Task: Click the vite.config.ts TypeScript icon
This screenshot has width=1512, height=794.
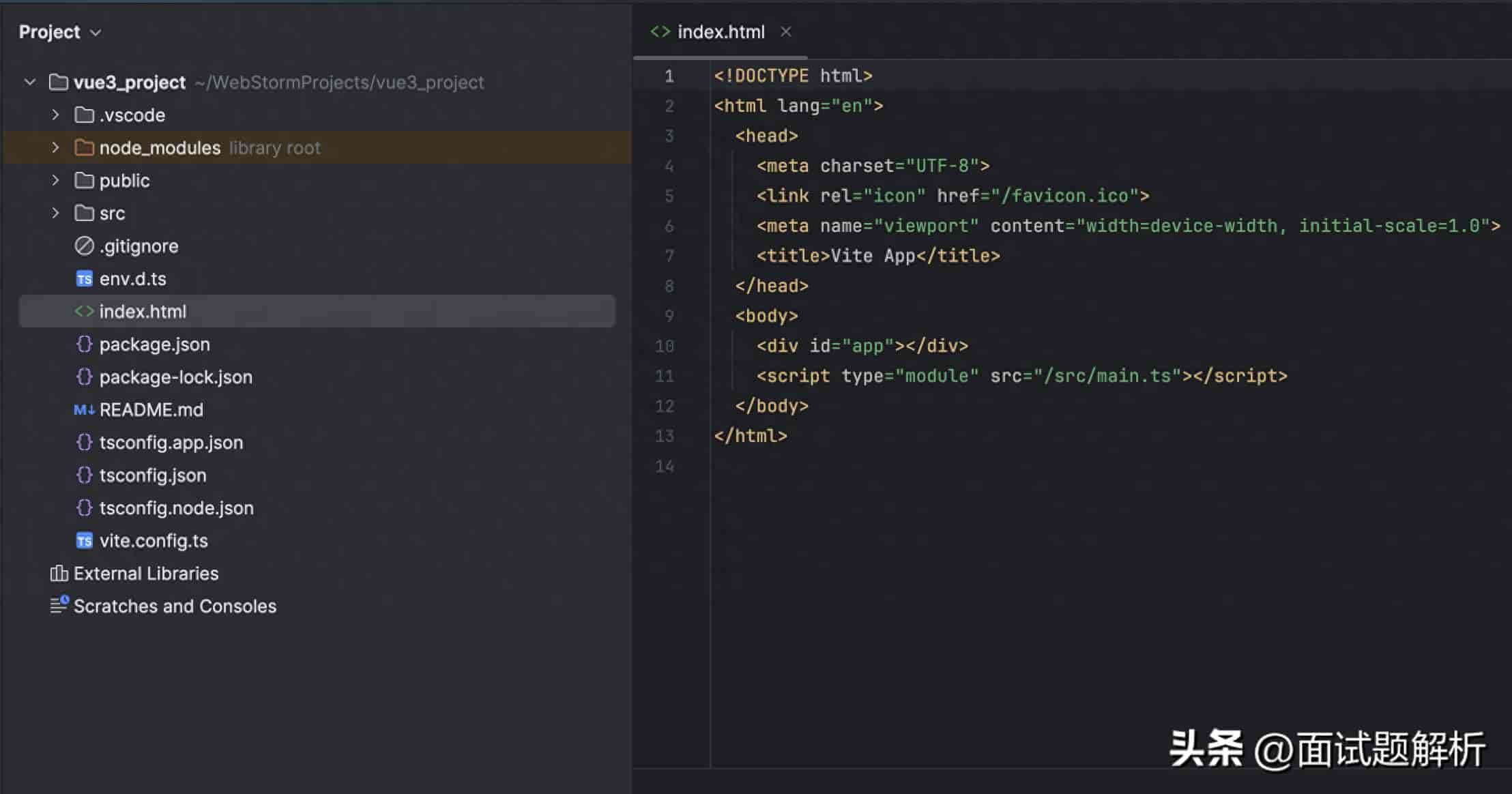Action: (x=85, y=541)
